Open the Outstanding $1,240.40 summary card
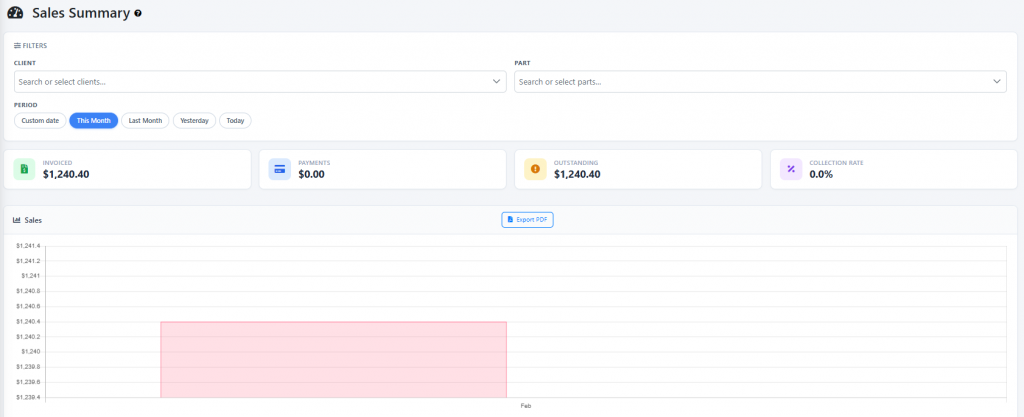 coord(640,169)
